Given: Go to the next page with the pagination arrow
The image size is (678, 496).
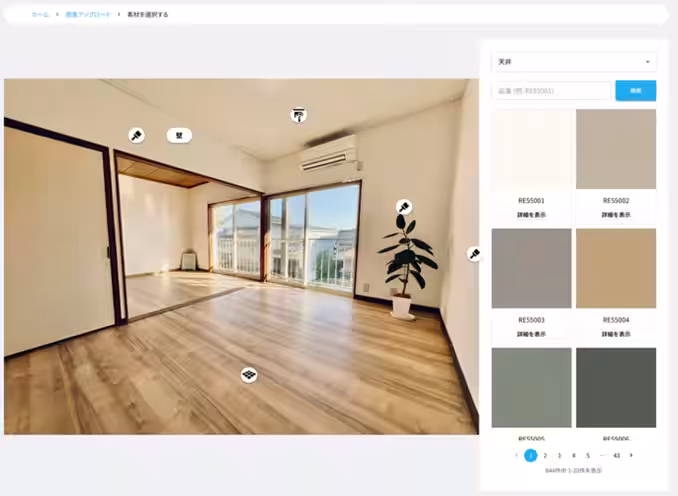Looking at the screenshot, I should click(631, 455).
